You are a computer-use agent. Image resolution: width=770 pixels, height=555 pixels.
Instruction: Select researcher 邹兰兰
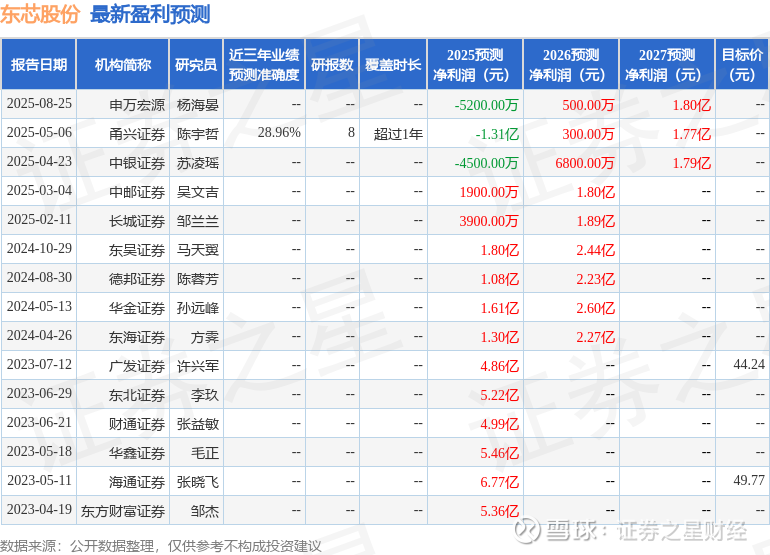197,221
